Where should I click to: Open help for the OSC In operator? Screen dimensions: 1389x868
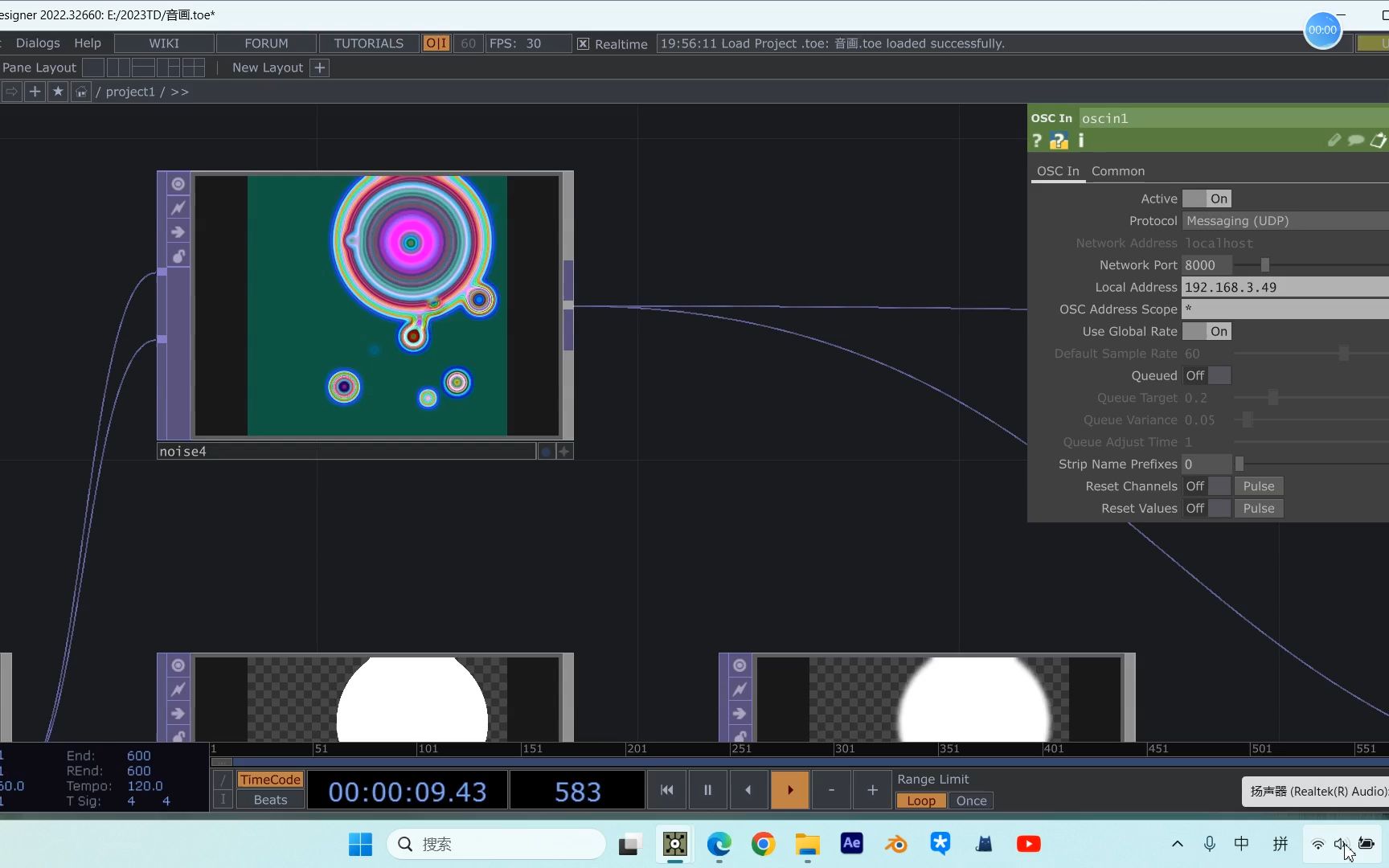click(1037, 141)
